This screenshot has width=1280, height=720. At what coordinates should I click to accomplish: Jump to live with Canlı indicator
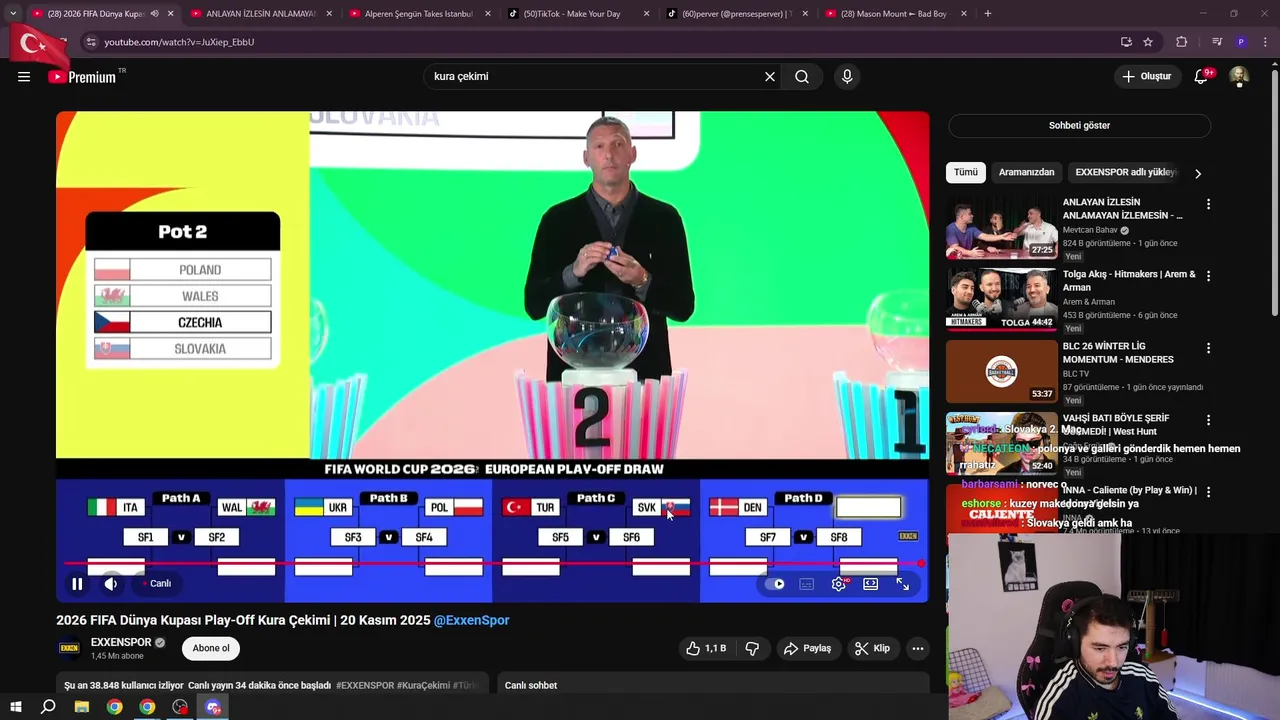(157, 584)
